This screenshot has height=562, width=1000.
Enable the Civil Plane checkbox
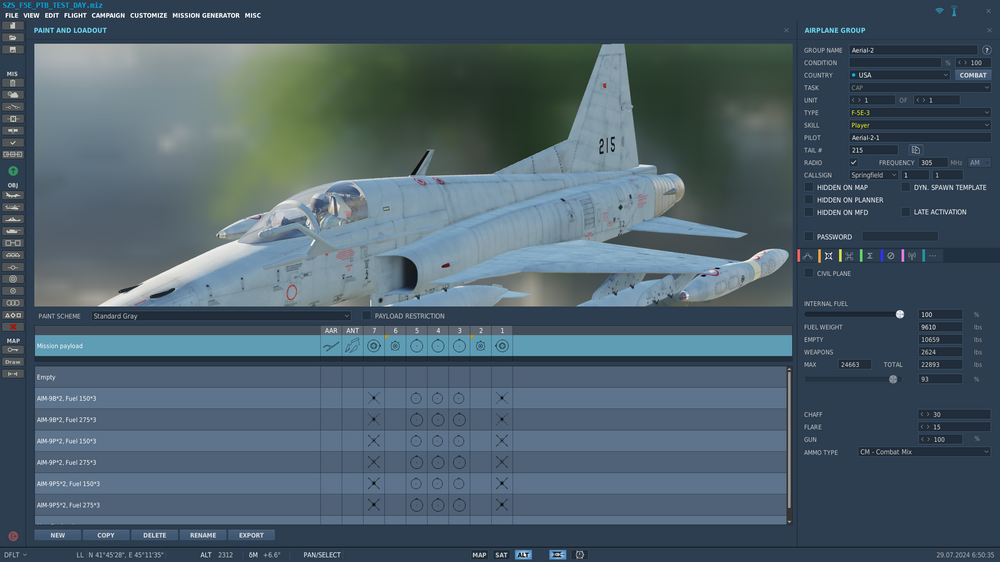tap(809, 273)
